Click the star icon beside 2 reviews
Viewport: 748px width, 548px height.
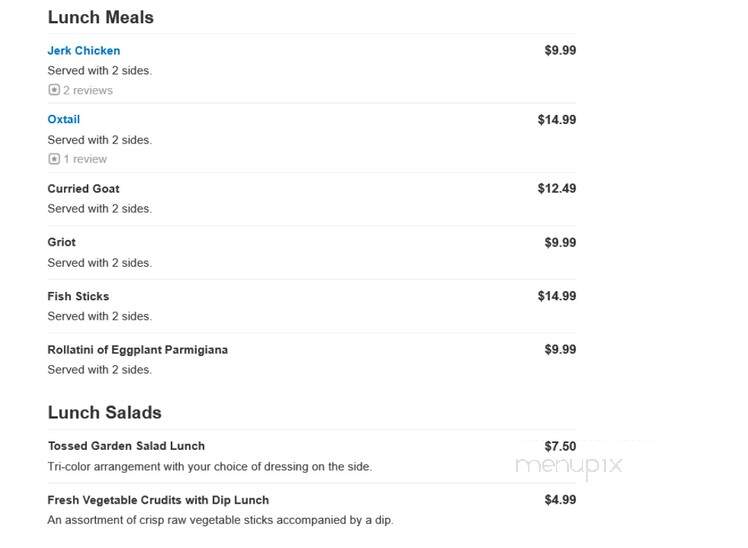[x=54, y=90]
